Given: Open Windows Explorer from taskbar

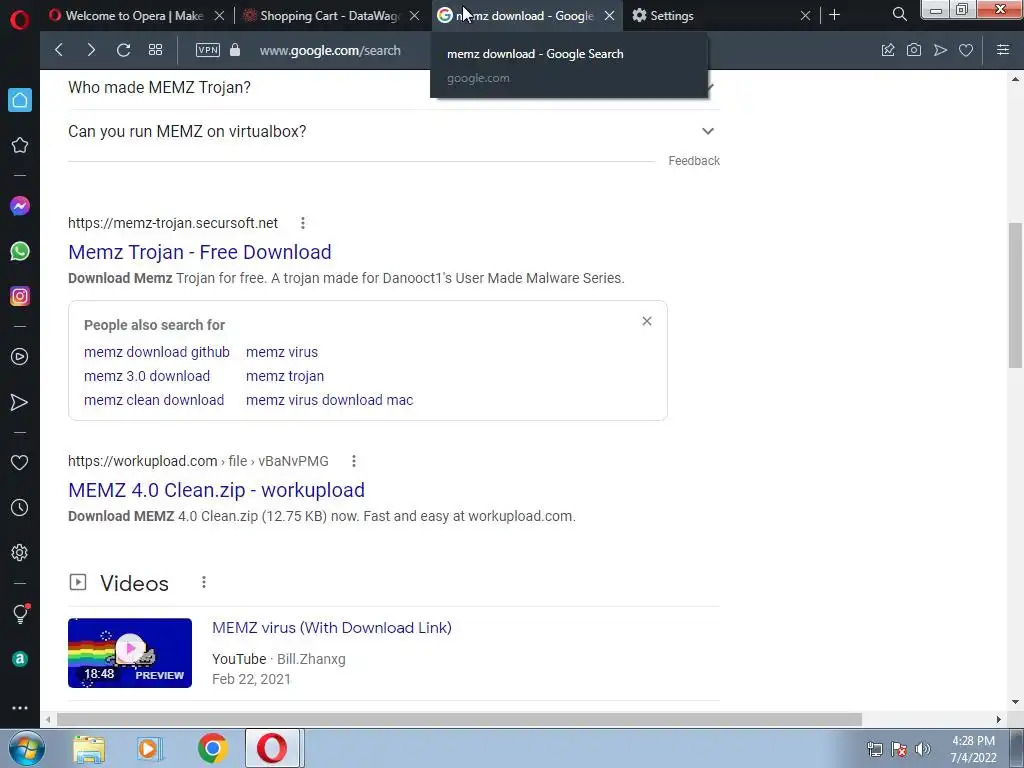Looking at the screenshot, I should [89, 748].
